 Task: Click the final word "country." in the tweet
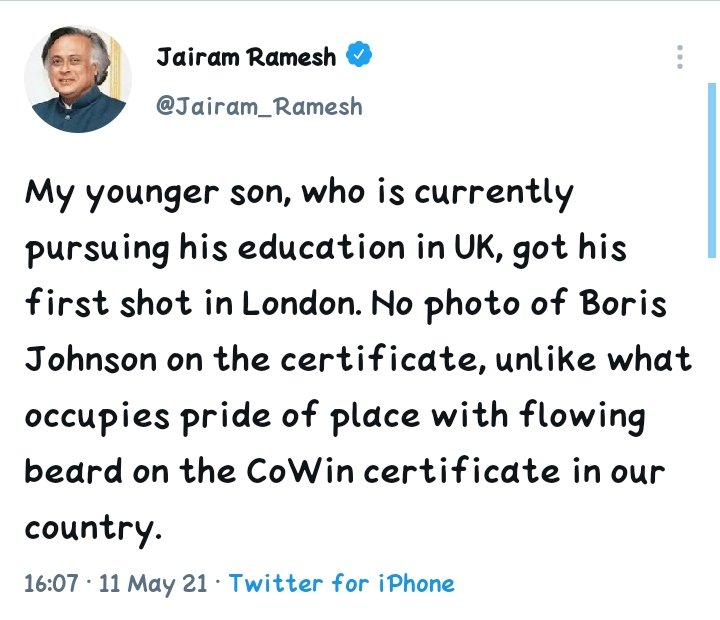[x=92, y=527]
